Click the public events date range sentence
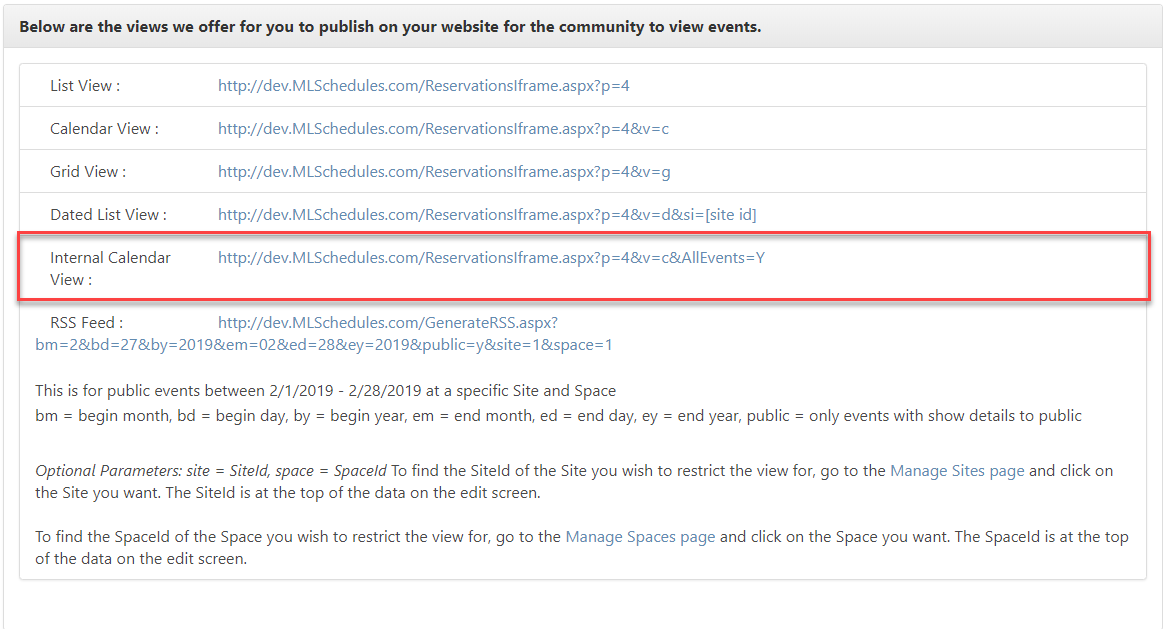The image size is (1163, 629). [x=326, y=391]
